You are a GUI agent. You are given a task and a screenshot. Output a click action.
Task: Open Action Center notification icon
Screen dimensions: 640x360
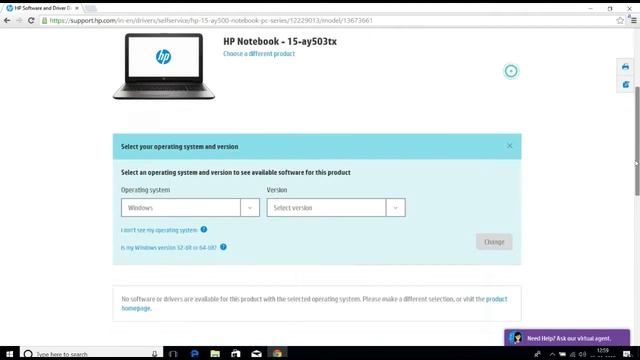click(x=627, y=354)
